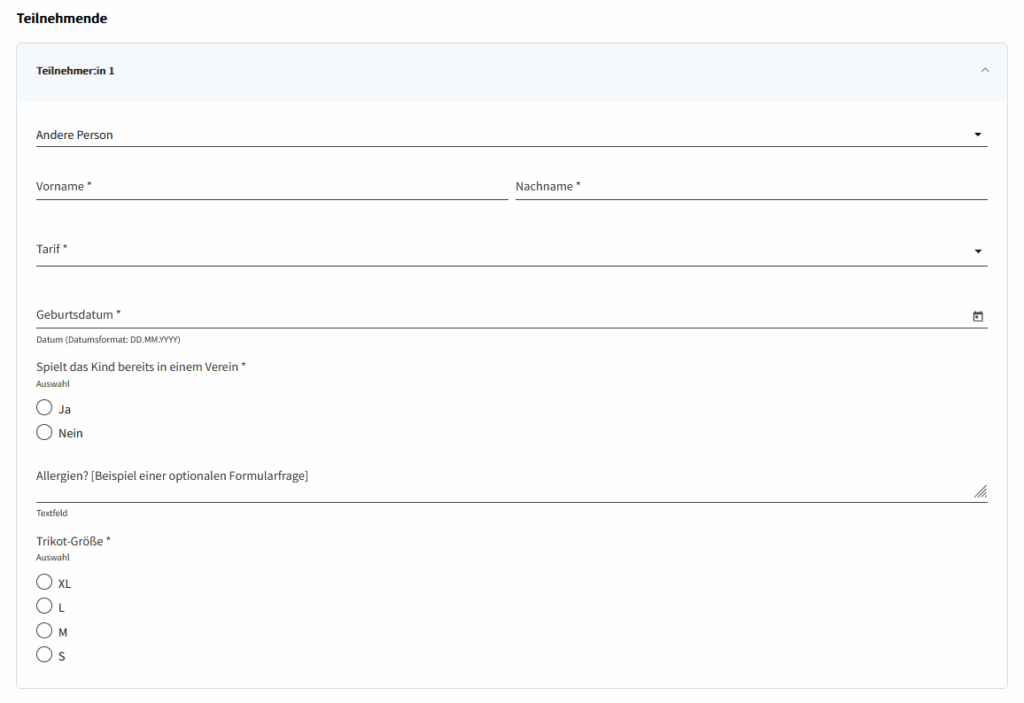Open the Tarif dropdown field
The width and height of the screenshot is (1024, 703).
[x=500, y=250]
